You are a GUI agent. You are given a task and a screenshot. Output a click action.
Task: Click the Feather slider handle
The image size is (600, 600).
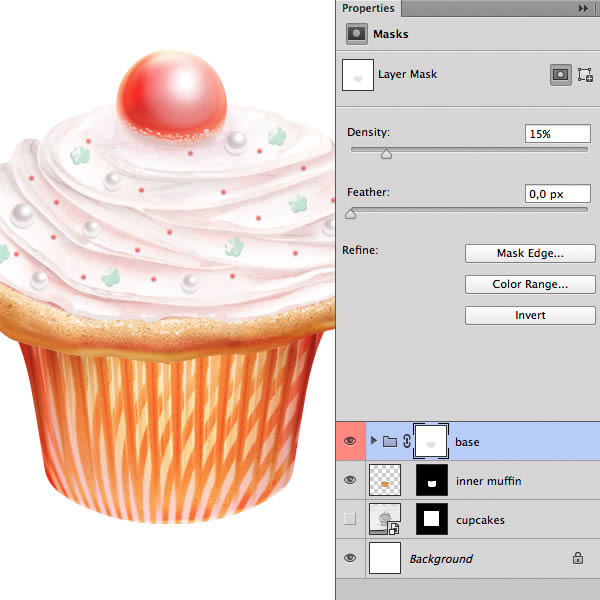(x=350, y=214)
